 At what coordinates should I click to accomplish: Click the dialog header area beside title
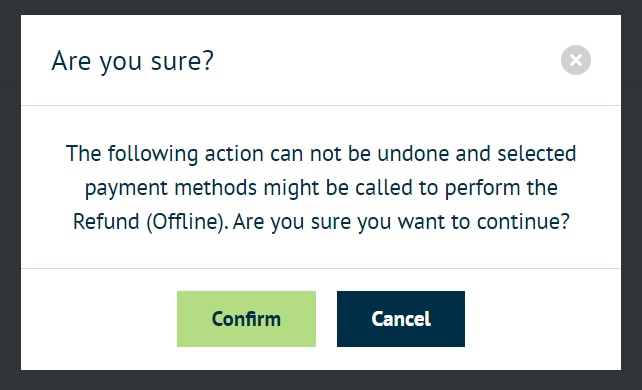385,60
